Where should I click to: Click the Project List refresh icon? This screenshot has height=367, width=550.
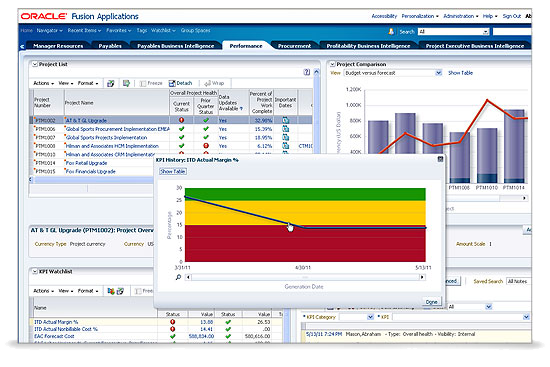pyautogui.click(x=110, y=84)
